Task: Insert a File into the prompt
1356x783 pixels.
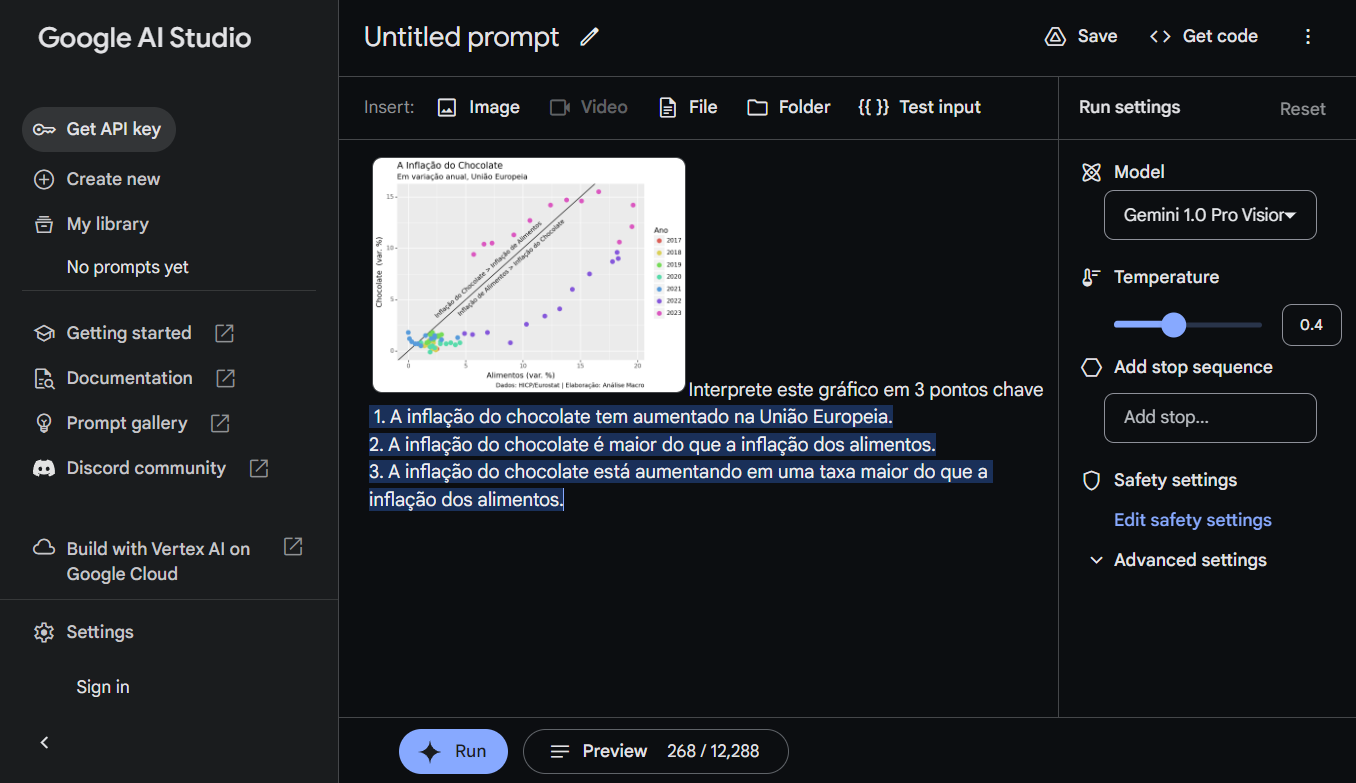Action: pyautogui.click(x=688, y=107)
